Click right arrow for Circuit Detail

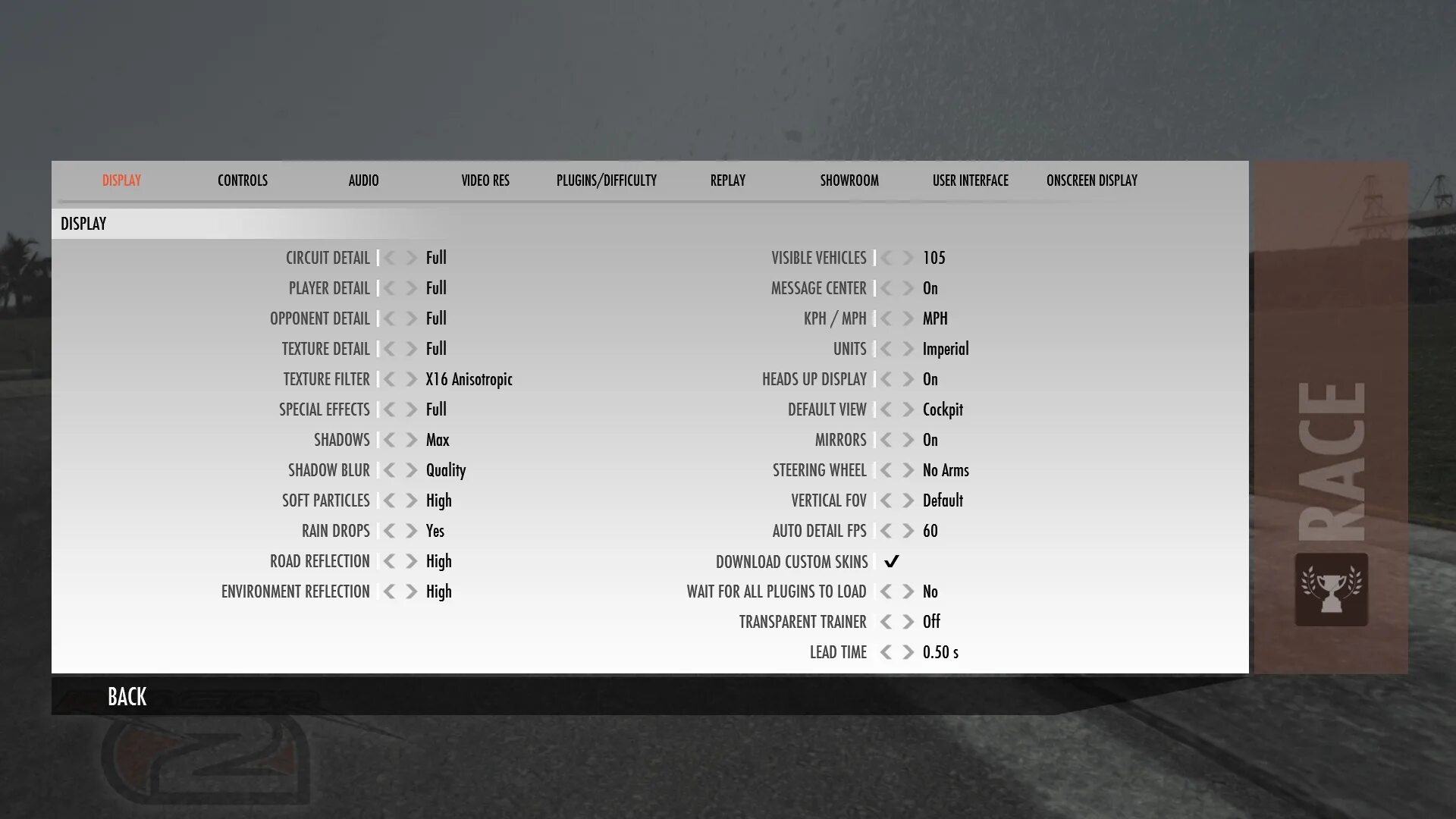click(411, 258)
